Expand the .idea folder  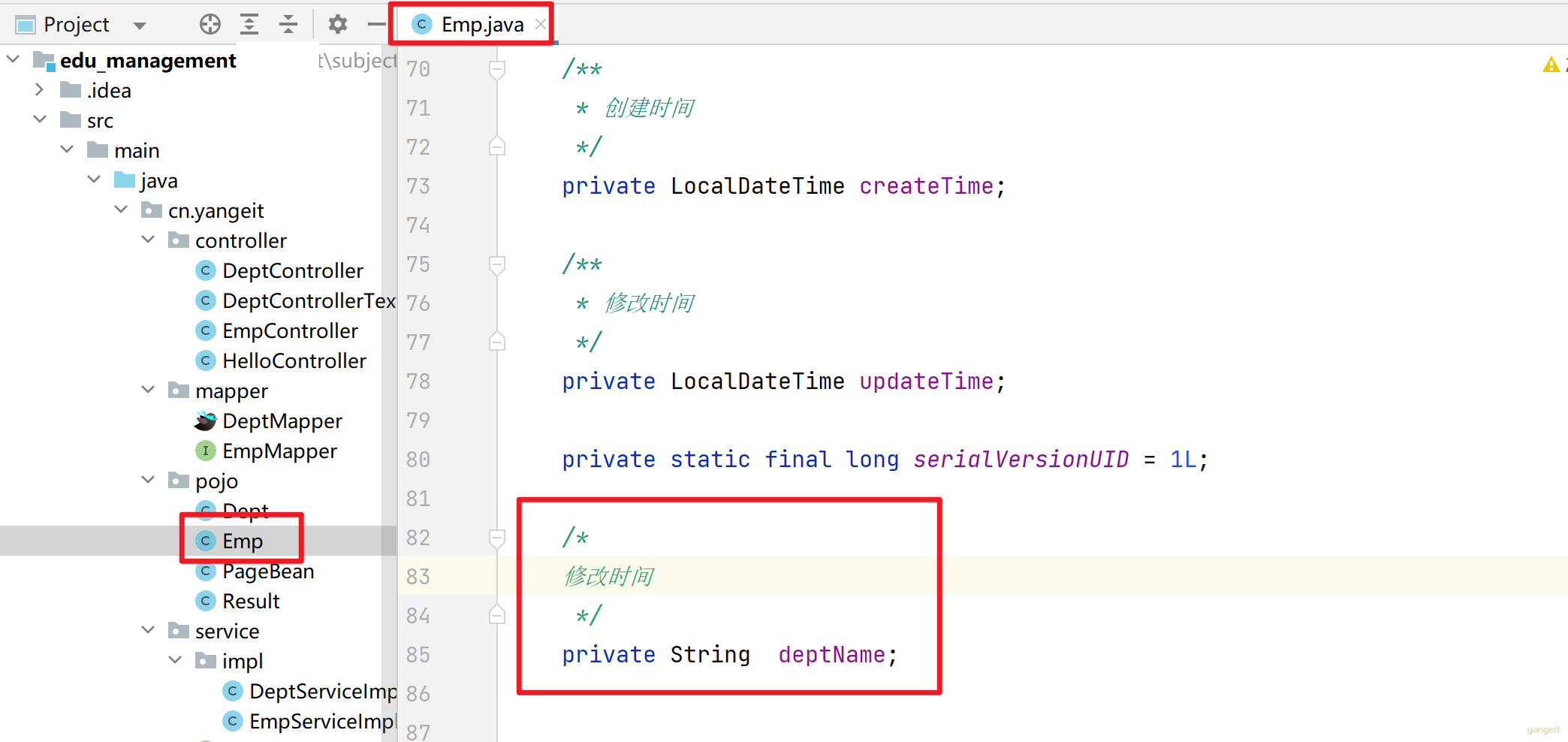tap(40, 89)
